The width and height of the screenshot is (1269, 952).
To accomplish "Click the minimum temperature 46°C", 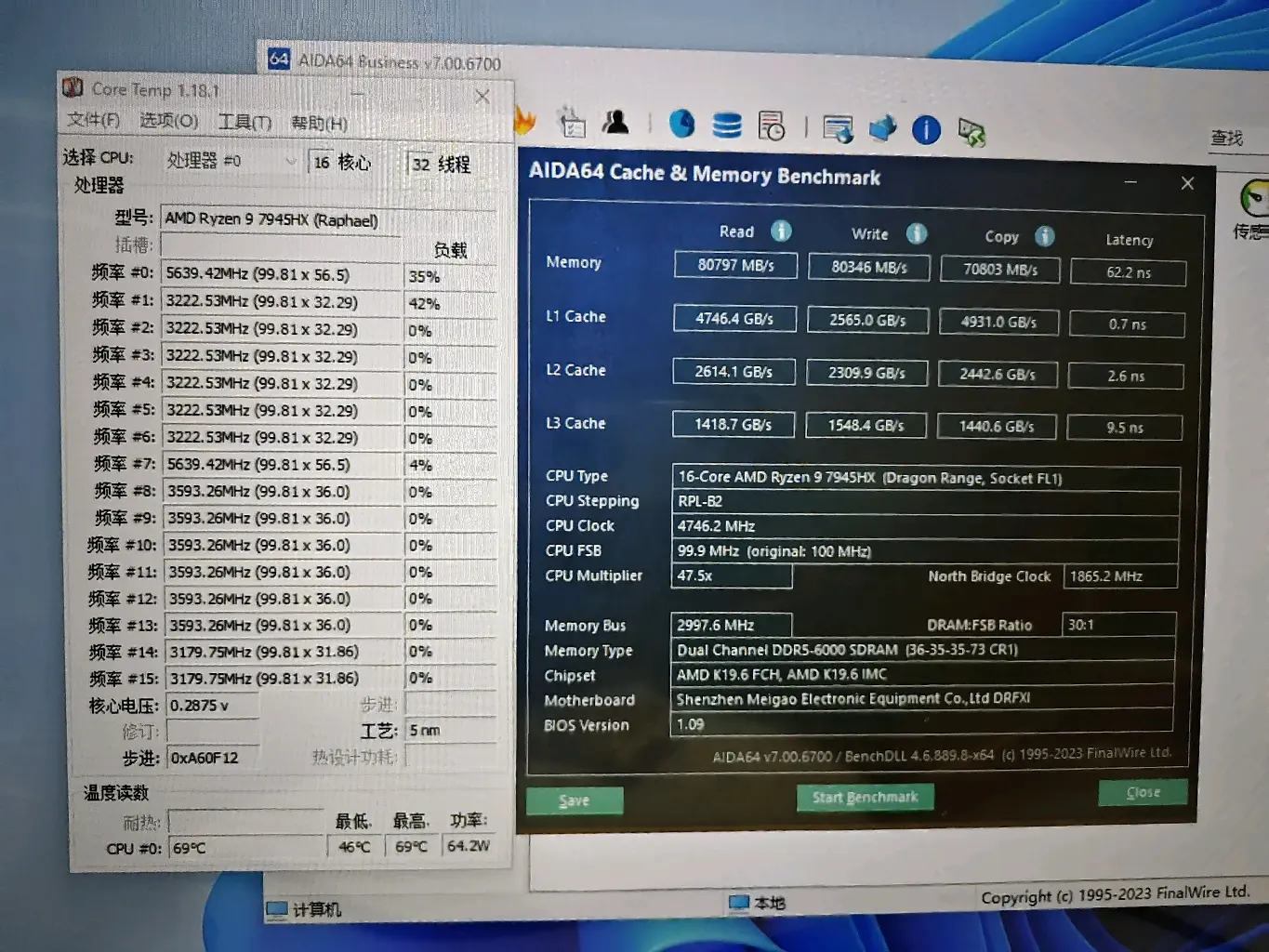I will coord(354,847).
